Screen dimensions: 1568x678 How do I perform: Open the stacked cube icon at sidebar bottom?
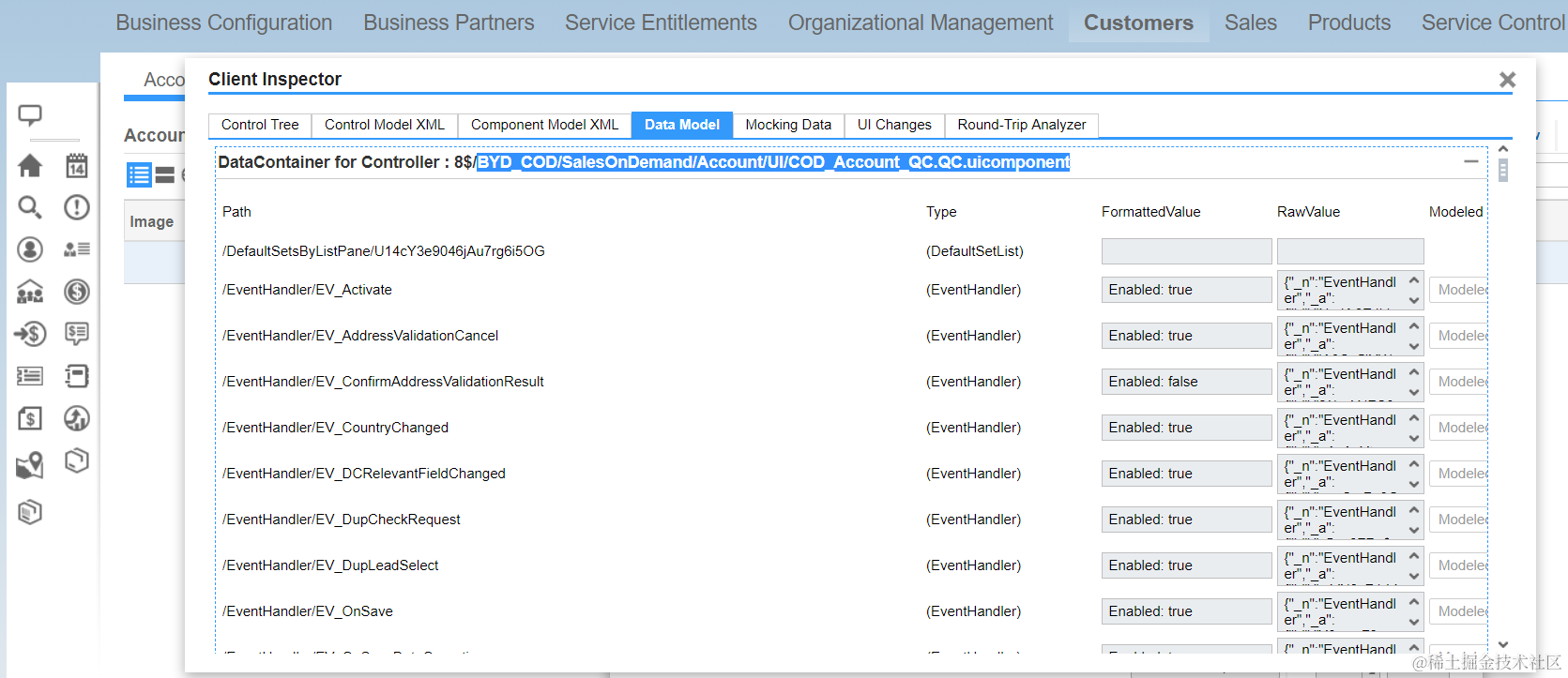pyautogui.click(x=30, y=512)
